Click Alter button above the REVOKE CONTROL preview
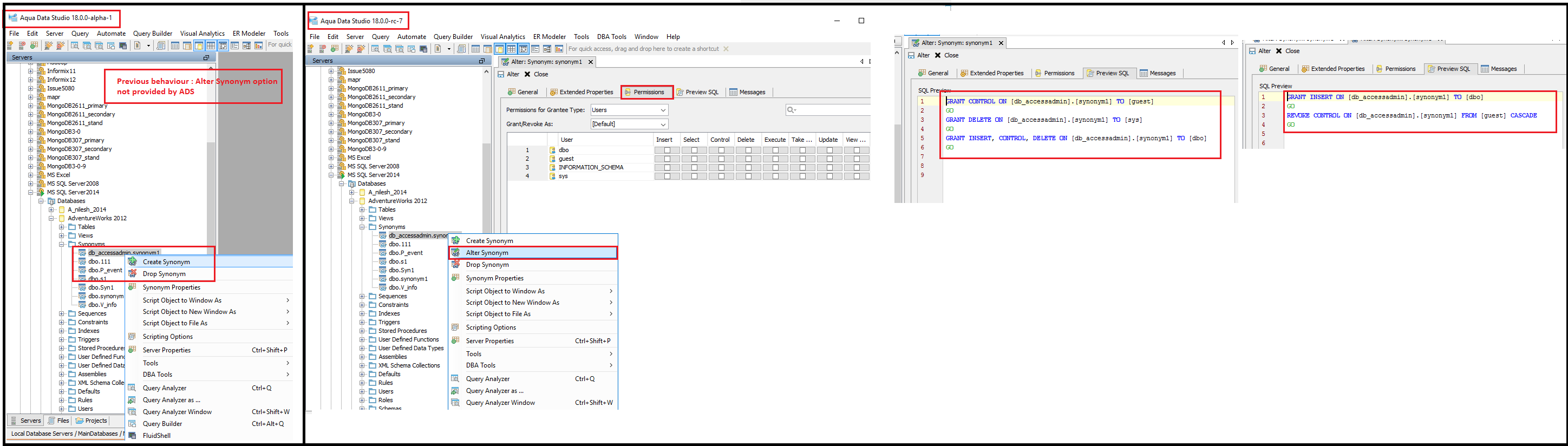 pyautogui.click(x=1259, y=51)
